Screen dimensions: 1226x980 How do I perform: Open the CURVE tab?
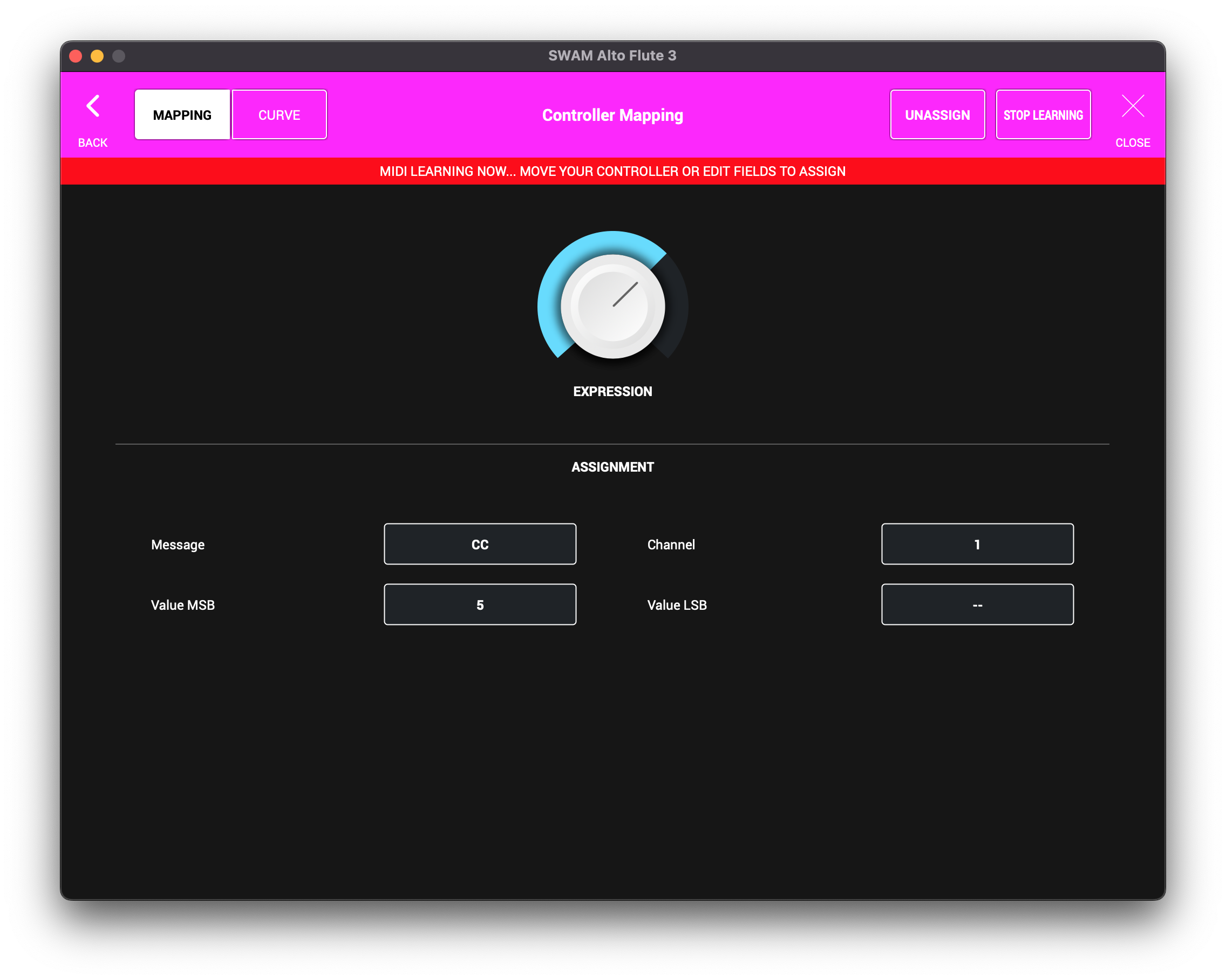(x=279, y=115)
